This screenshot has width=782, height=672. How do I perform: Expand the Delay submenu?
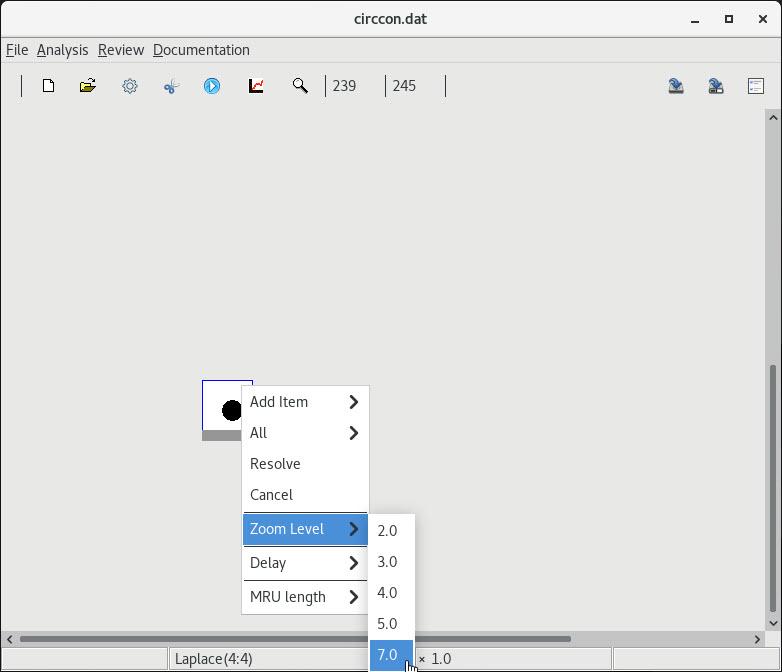tap(305, 563)
